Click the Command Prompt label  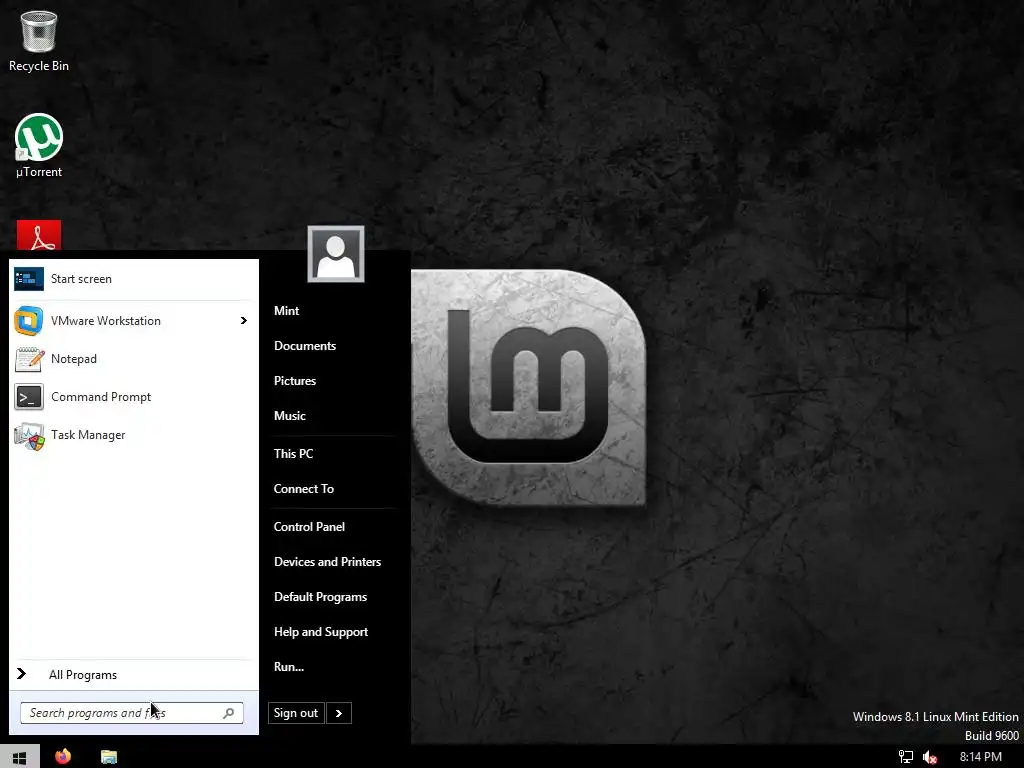tap(101, 397)
